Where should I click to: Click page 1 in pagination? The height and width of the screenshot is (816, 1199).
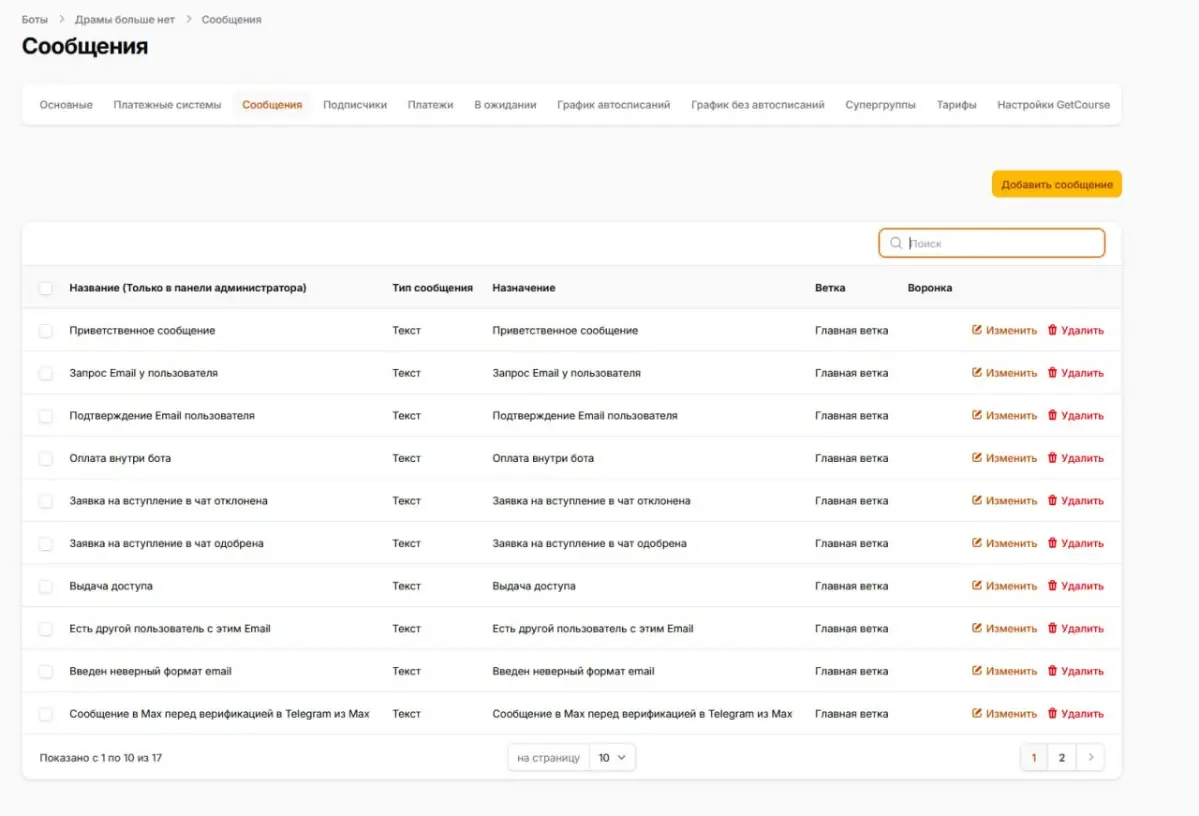1034,757
